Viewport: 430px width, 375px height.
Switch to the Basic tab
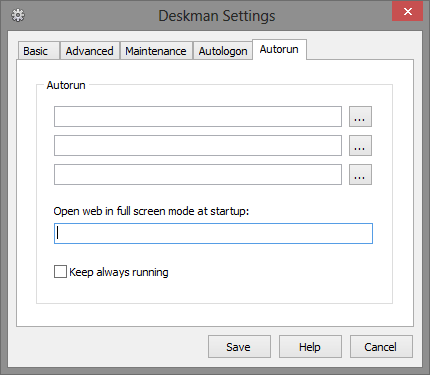[39, 51]
